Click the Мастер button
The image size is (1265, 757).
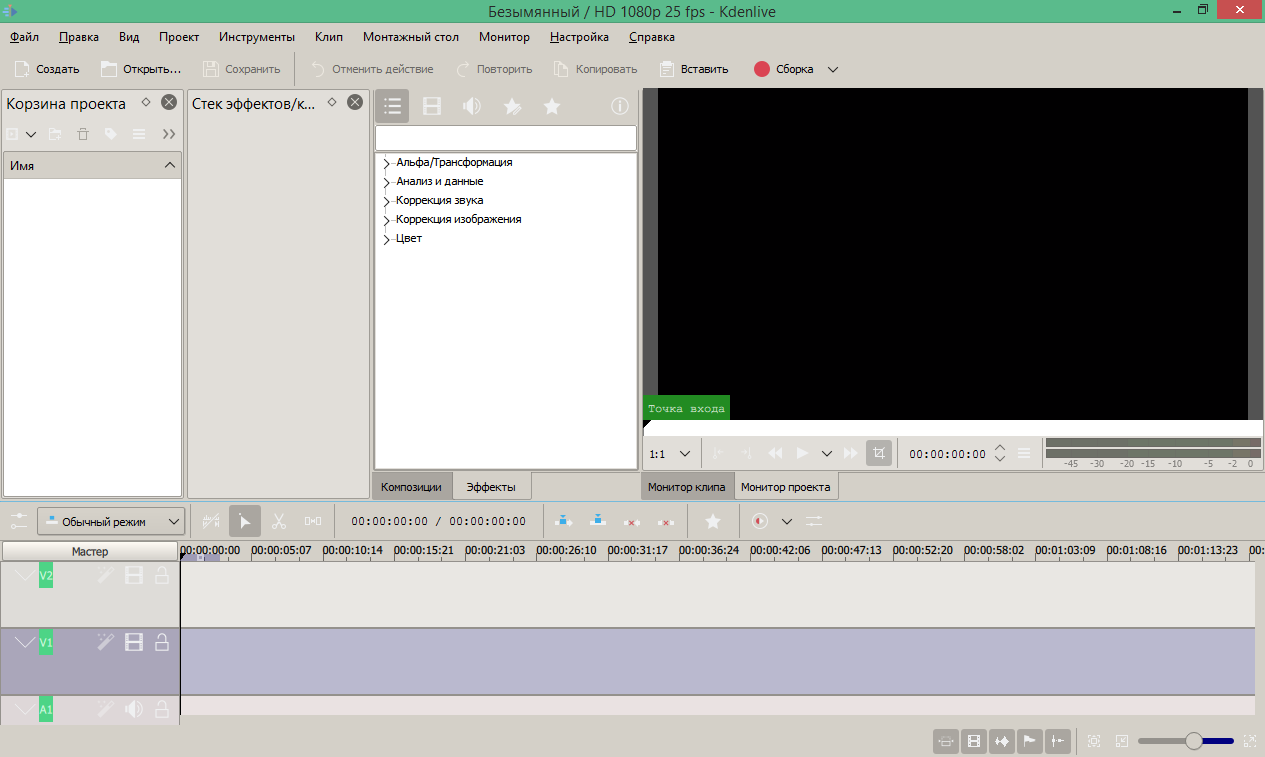click(90, 551)
